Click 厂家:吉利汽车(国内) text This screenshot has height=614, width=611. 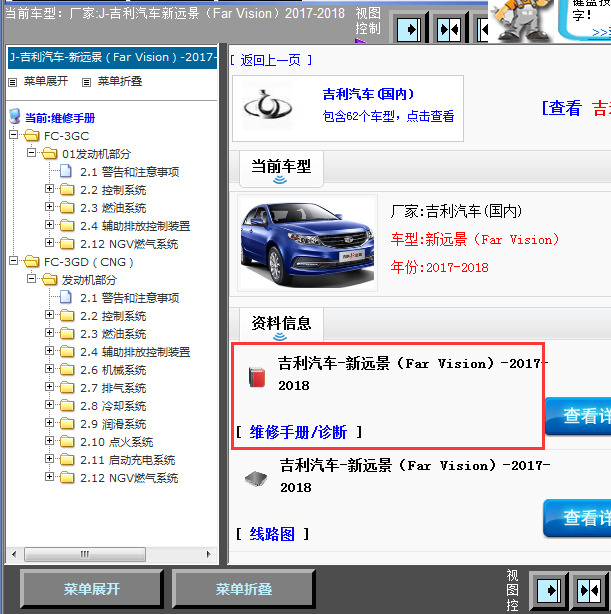tap(456, 211)
